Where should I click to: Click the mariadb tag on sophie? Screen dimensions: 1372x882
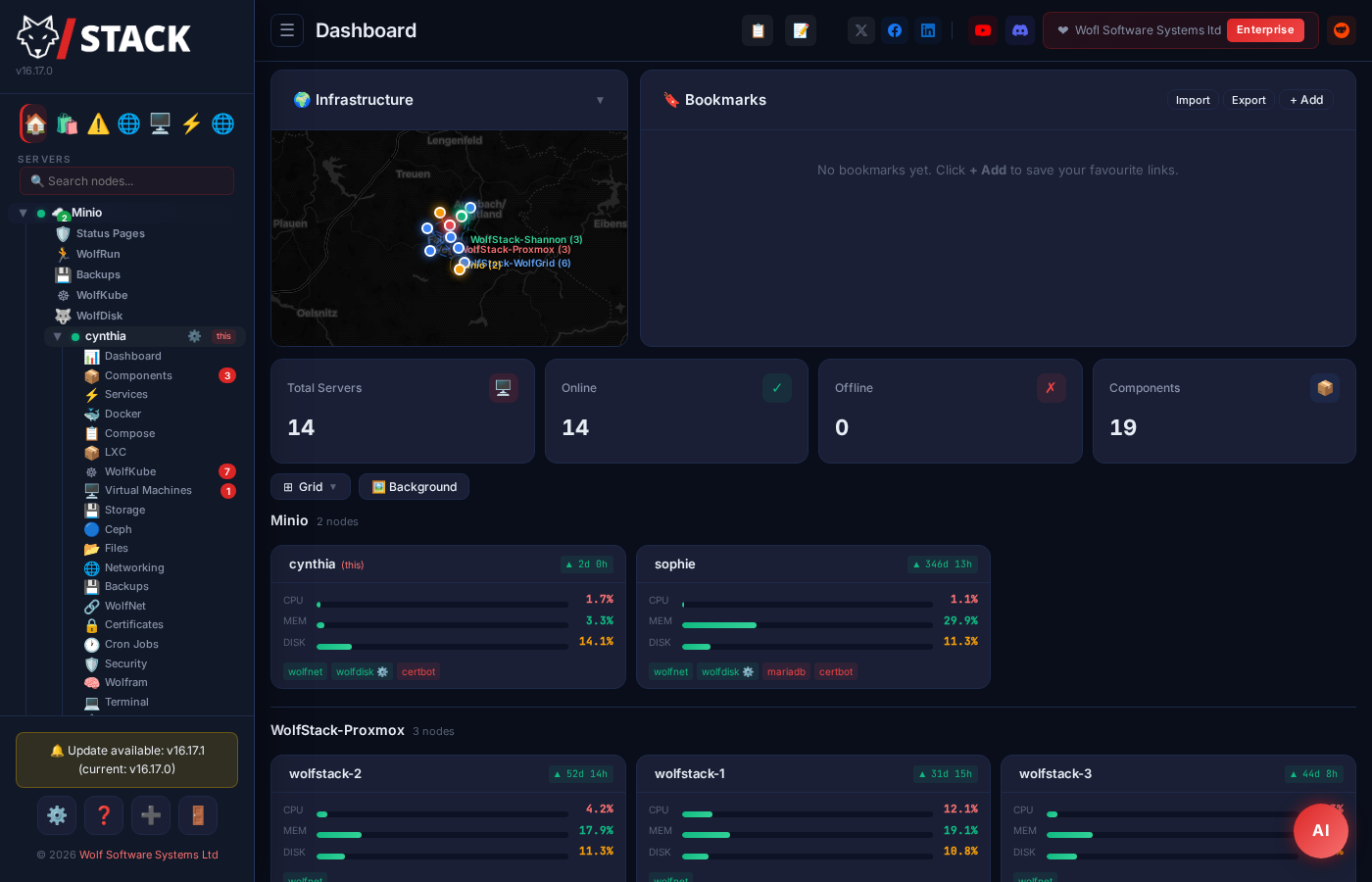click(786, 671)
